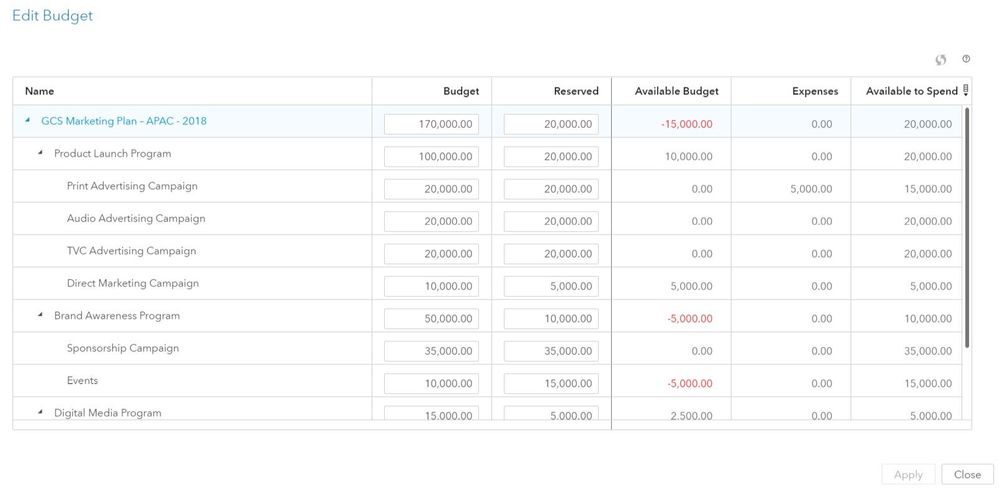Click the Apply button
The height and width of the screenshot is (495, 999).
tap(908, 475)
